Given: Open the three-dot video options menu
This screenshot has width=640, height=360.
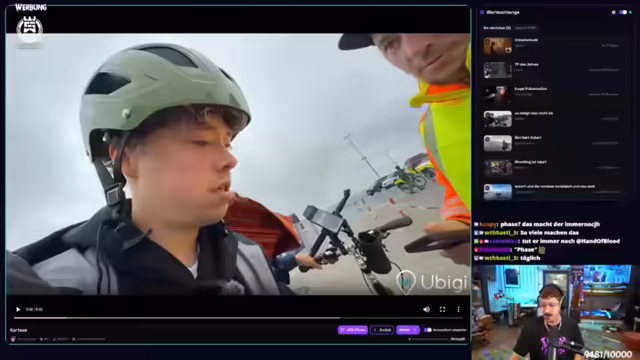Looking at the screenshot, I should (x=458, y=309).
